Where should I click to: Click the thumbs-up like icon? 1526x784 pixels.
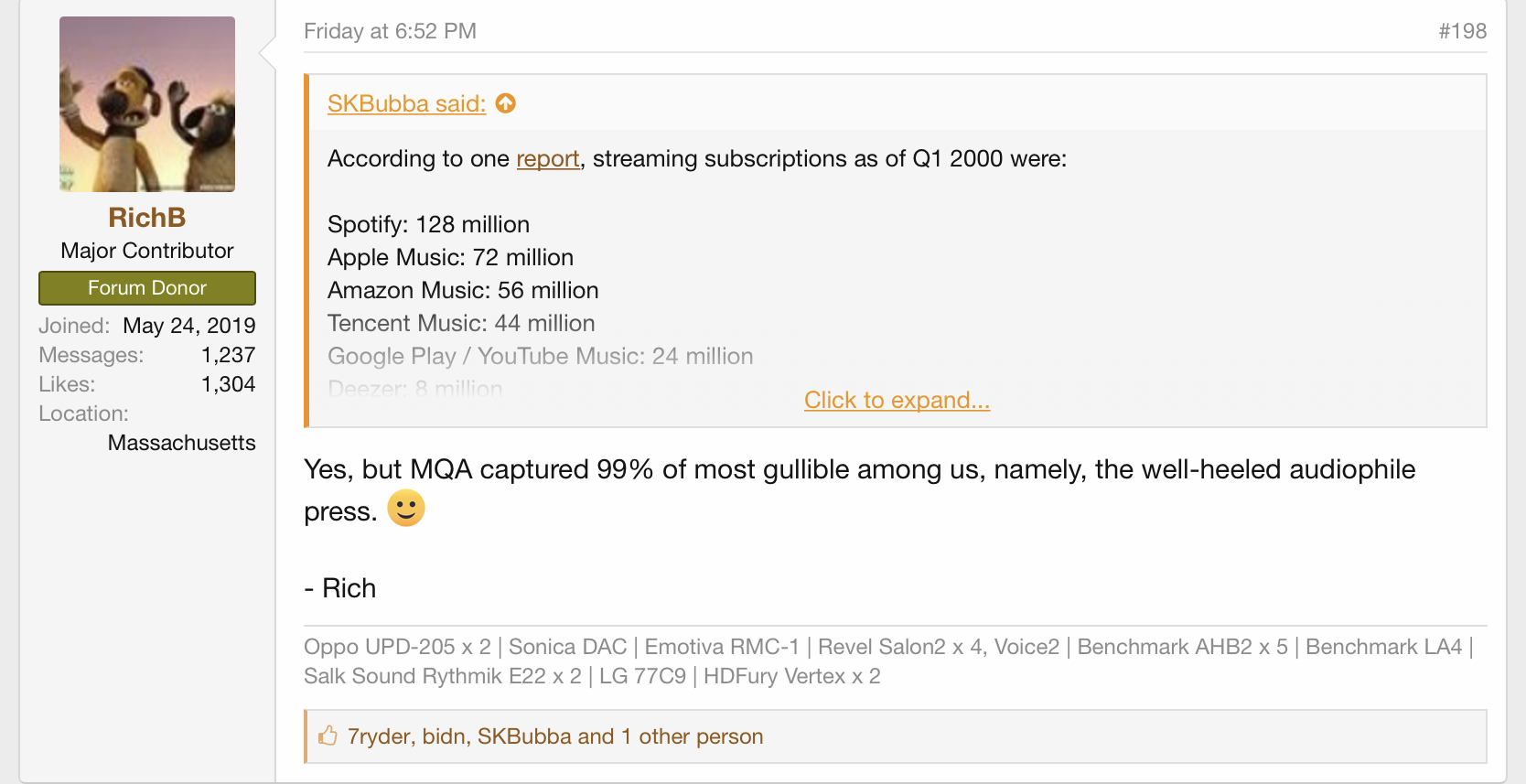(x=328, y=736)
